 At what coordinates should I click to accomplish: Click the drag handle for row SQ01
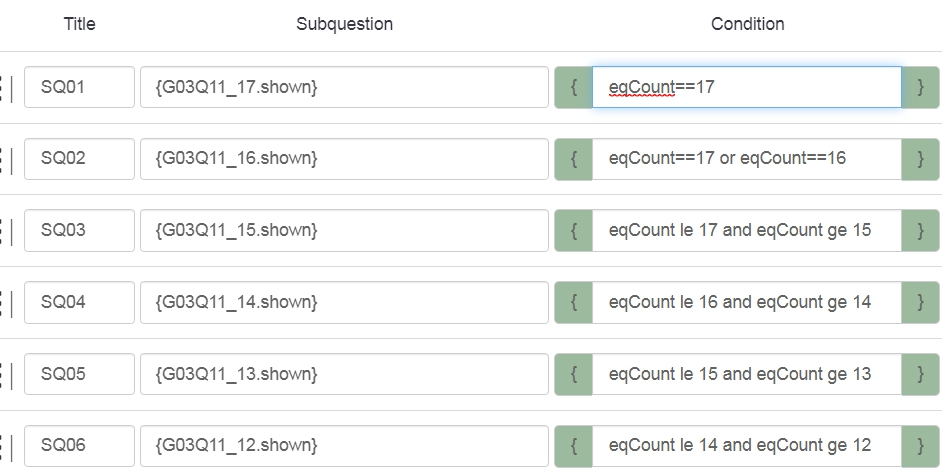coord(5,87)
